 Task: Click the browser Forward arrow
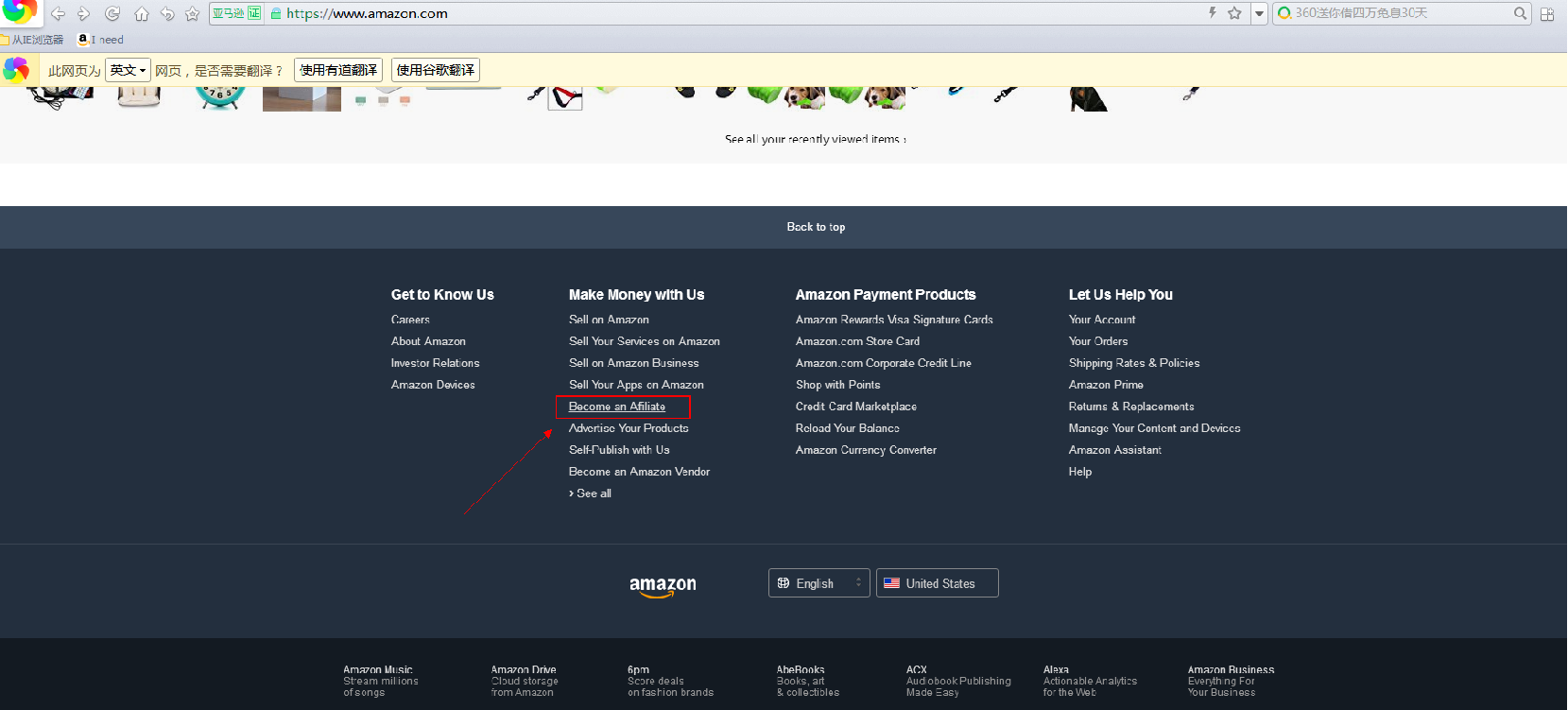84,13
